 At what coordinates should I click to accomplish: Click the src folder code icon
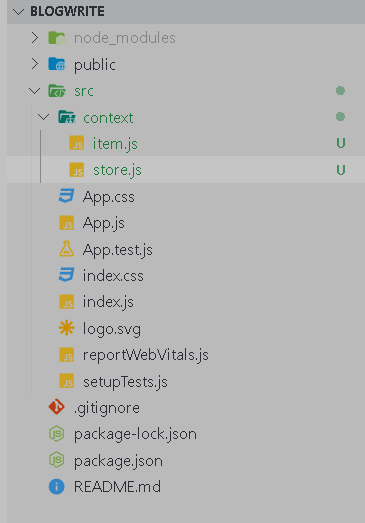[x=57, y=90]
